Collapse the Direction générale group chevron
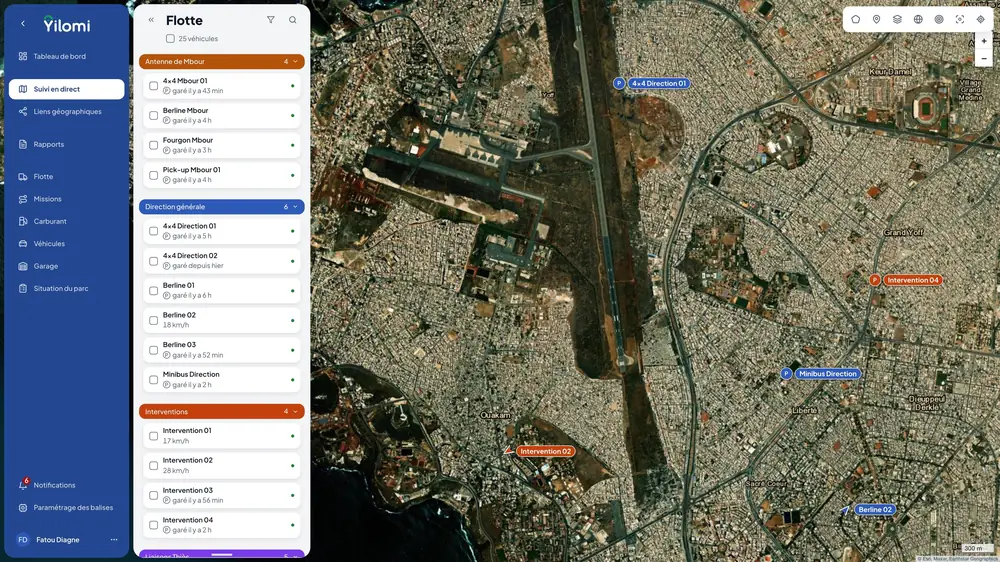The width and height of the screenshot is (1000, 562). tap(295, 207)
